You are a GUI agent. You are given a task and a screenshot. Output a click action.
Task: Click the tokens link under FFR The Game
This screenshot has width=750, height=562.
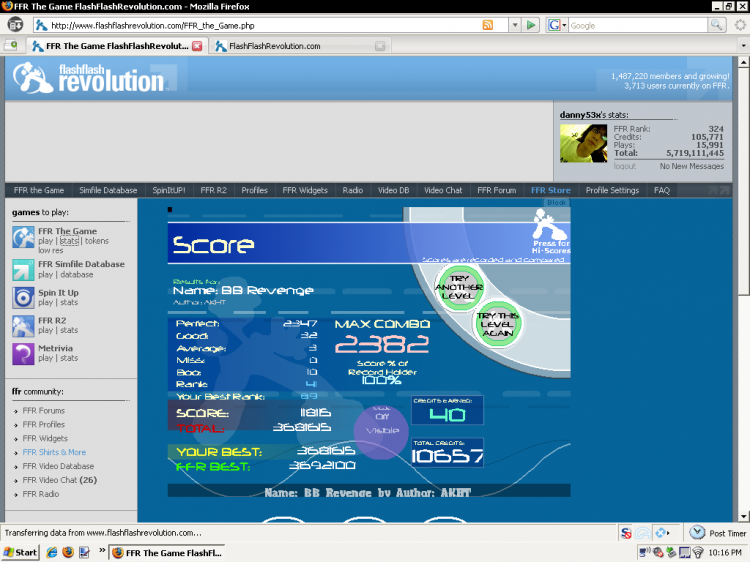(97, 241)
